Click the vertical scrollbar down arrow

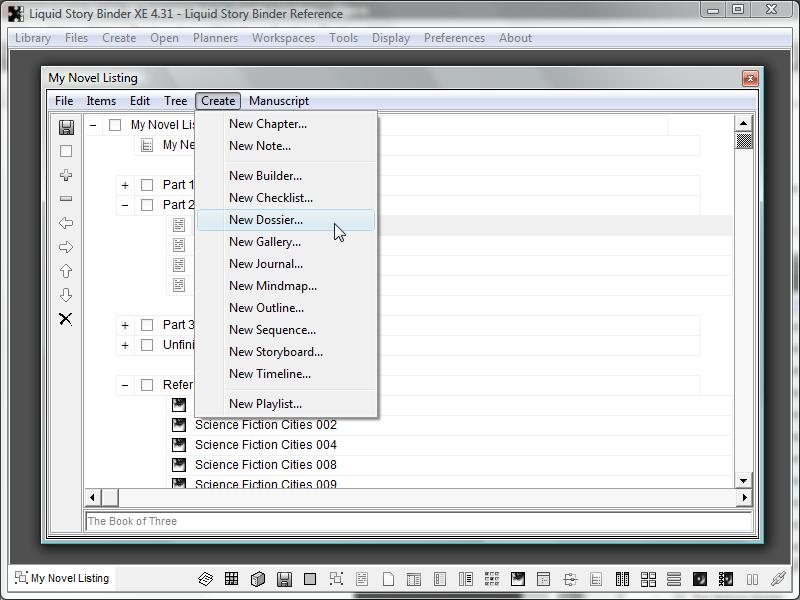[743, 481]
